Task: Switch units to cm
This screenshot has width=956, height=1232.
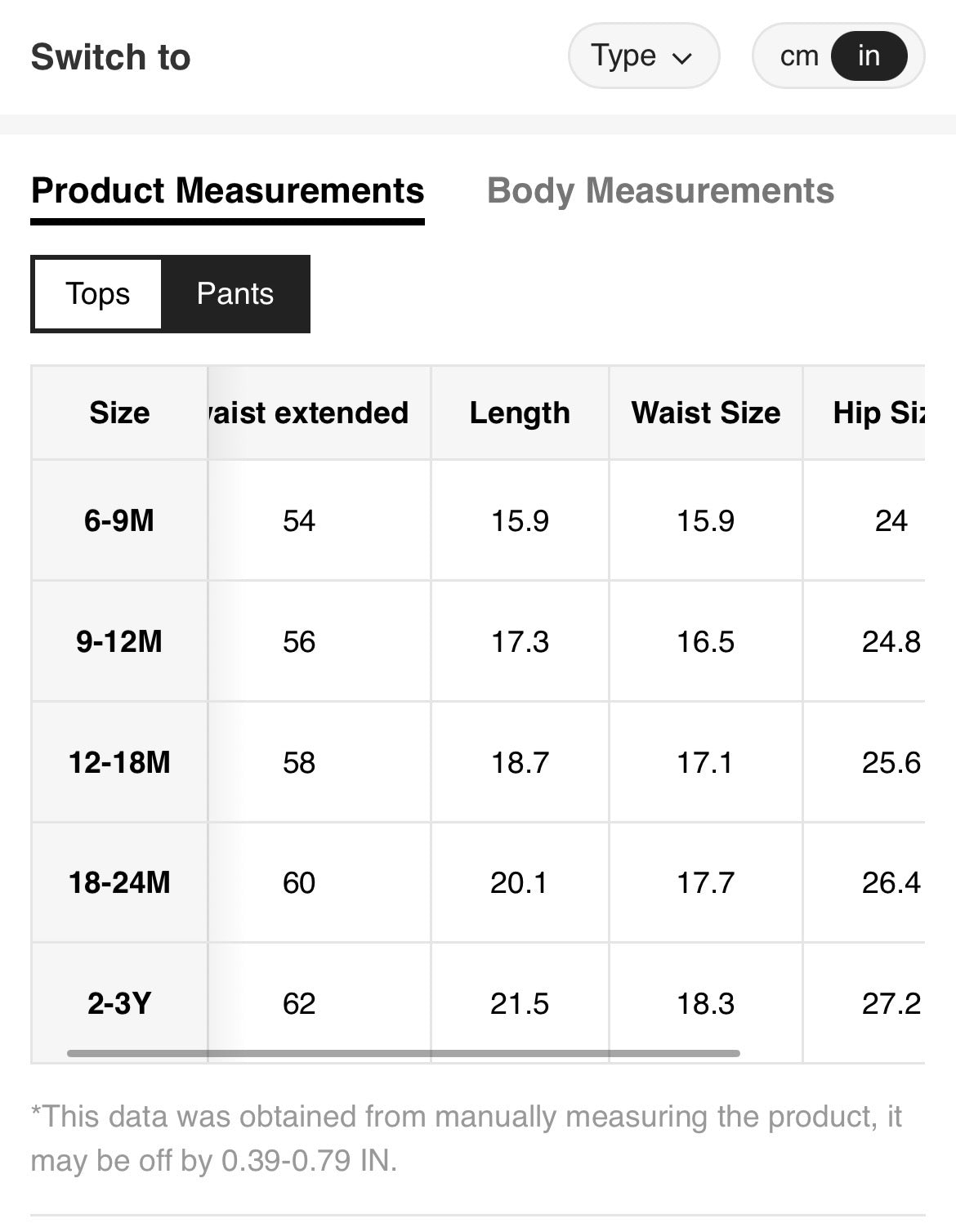Action: [x=798, y=56]
